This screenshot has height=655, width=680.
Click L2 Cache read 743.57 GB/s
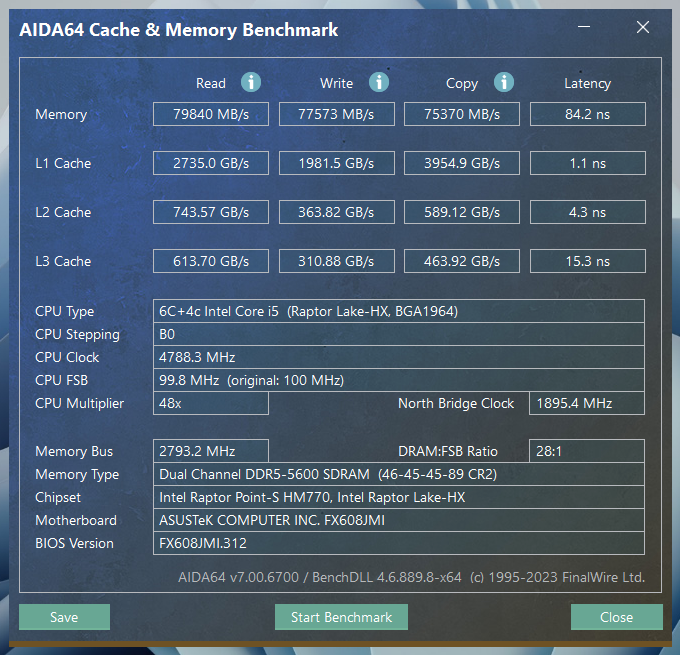tap(211, 212)
